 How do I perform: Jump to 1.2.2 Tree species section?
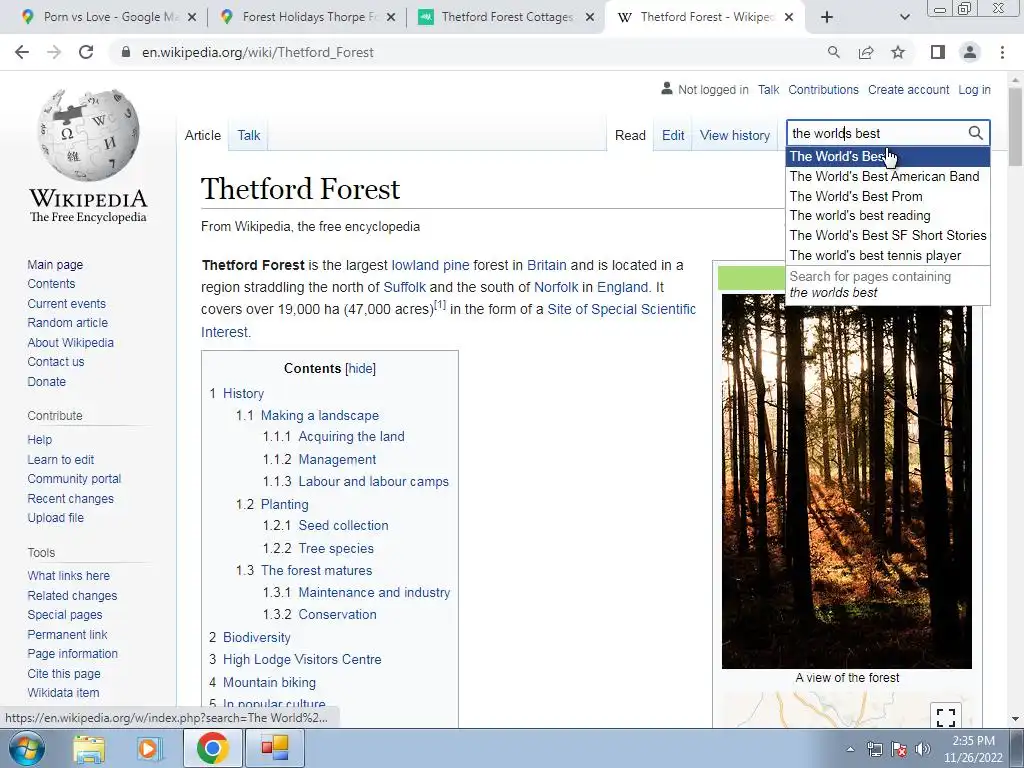coord(336,549)
